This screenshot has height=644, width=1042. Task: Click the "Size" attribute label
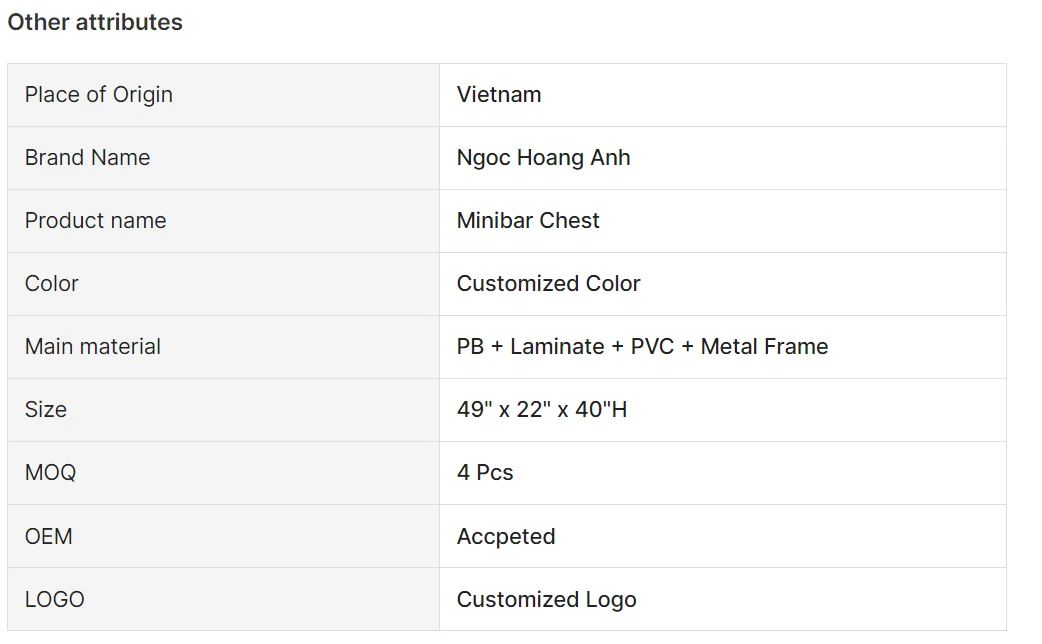(46, 410)
